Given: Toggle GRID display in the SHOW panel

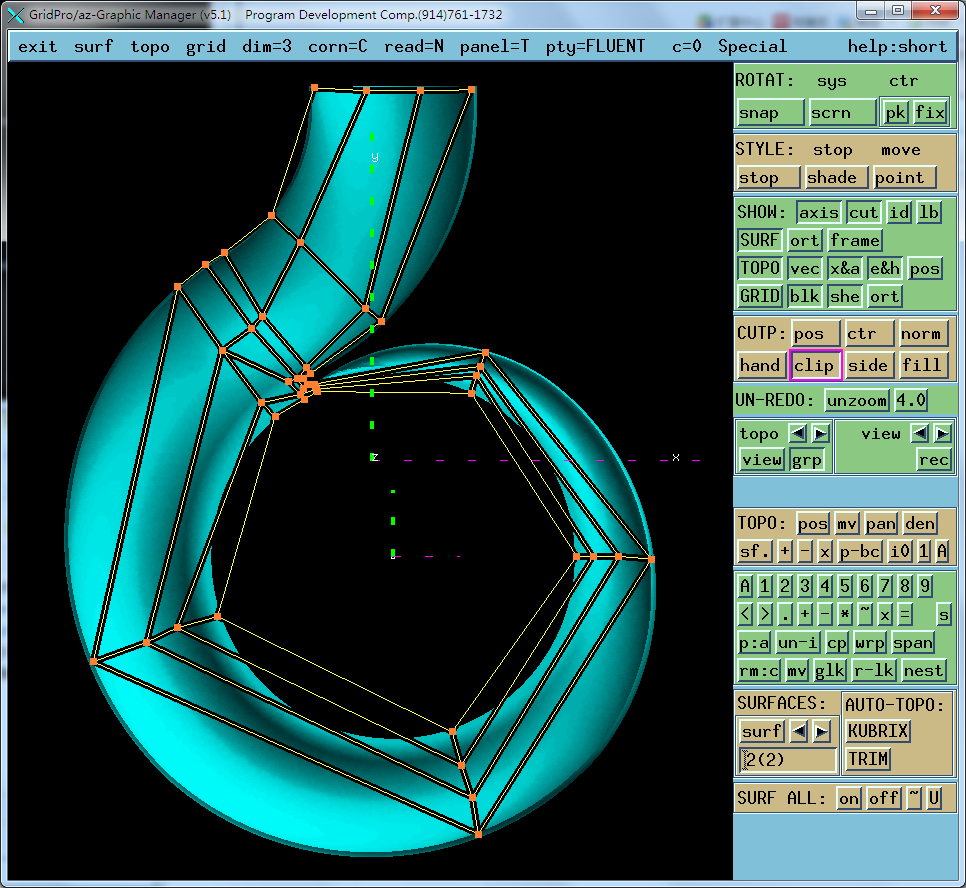Looking at the screenshot, I should 759,296.
